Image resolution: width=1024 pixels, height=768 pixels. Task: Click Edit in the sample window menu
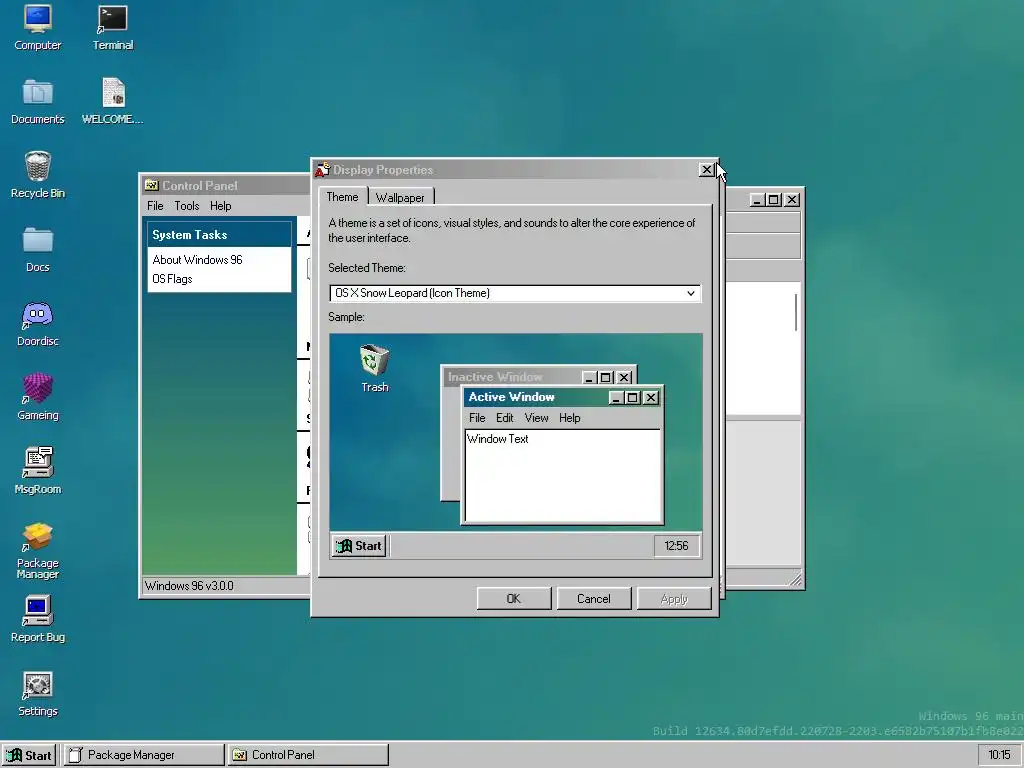tap(505, 418)
